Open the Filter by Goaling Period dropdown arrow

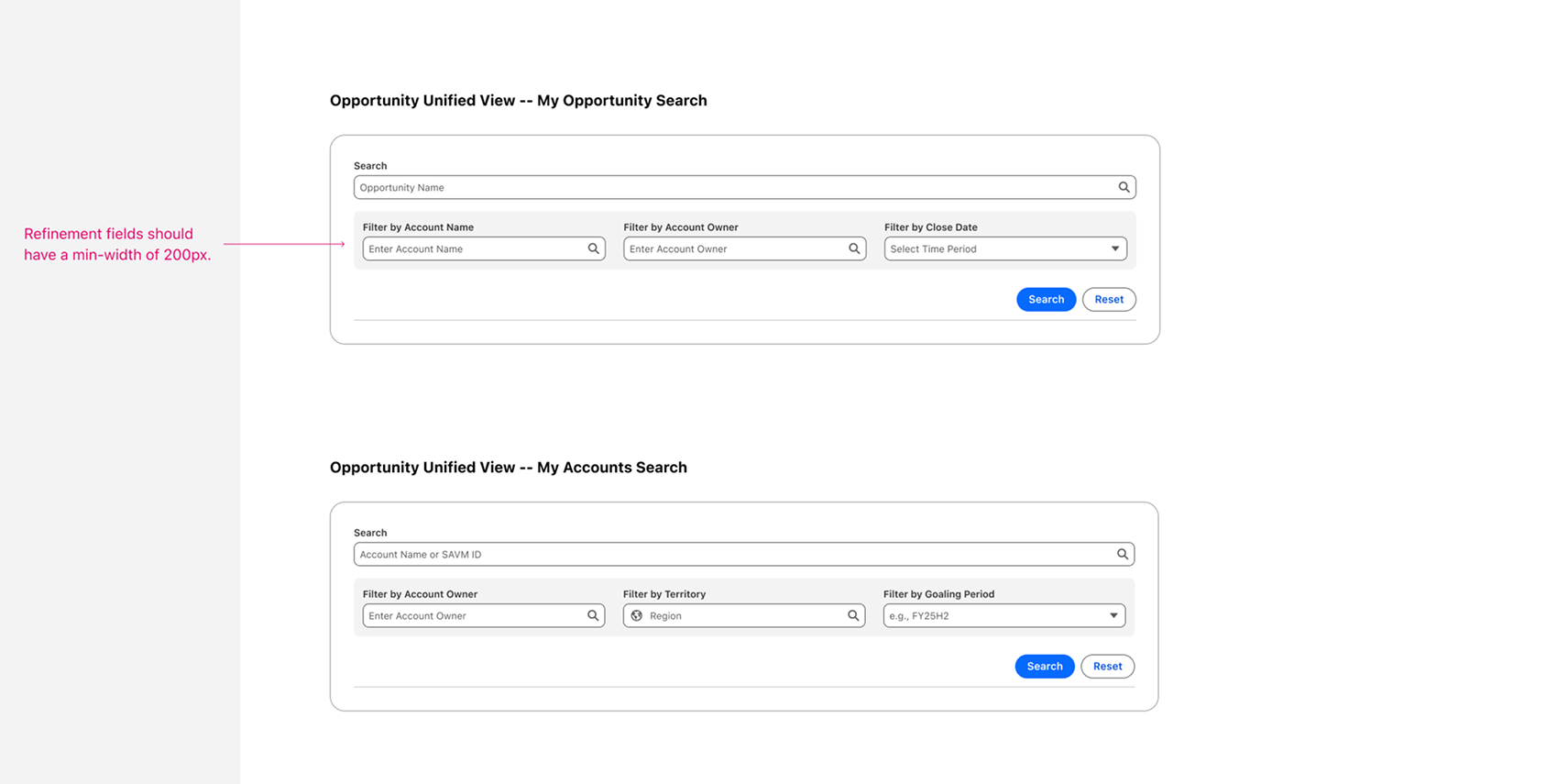point(1113,615)
